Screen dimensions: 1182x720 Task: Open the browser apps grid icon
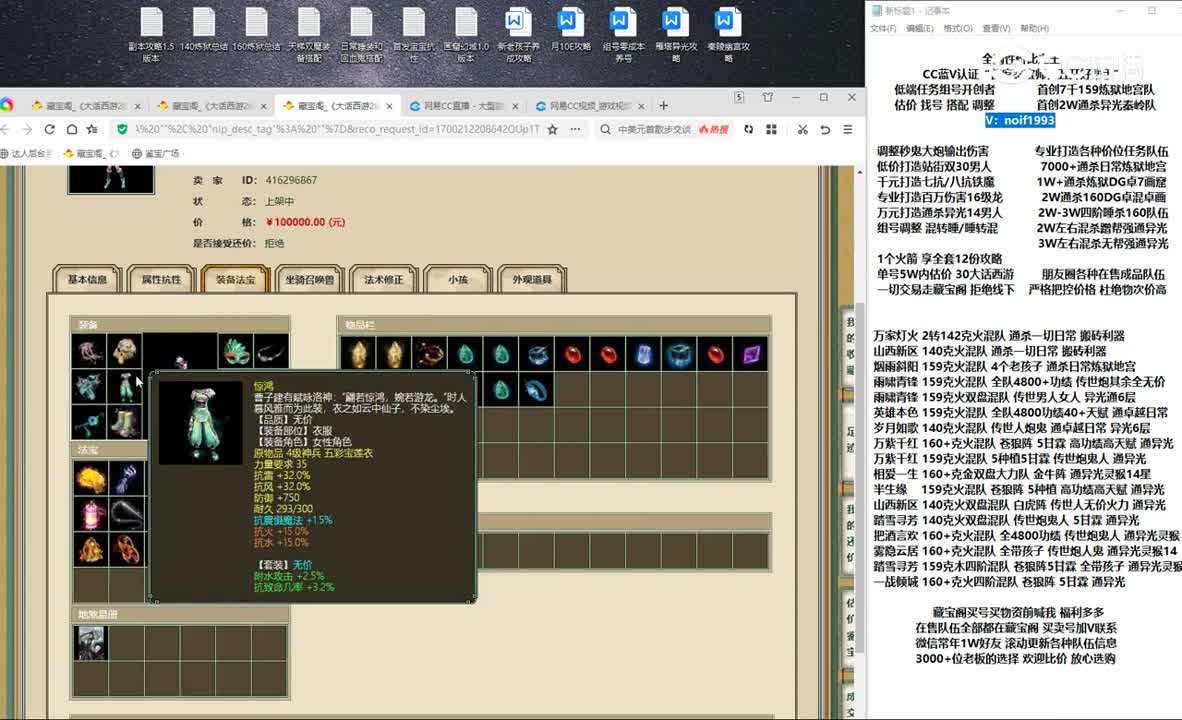pyautogui.click(x=771, y=130)
